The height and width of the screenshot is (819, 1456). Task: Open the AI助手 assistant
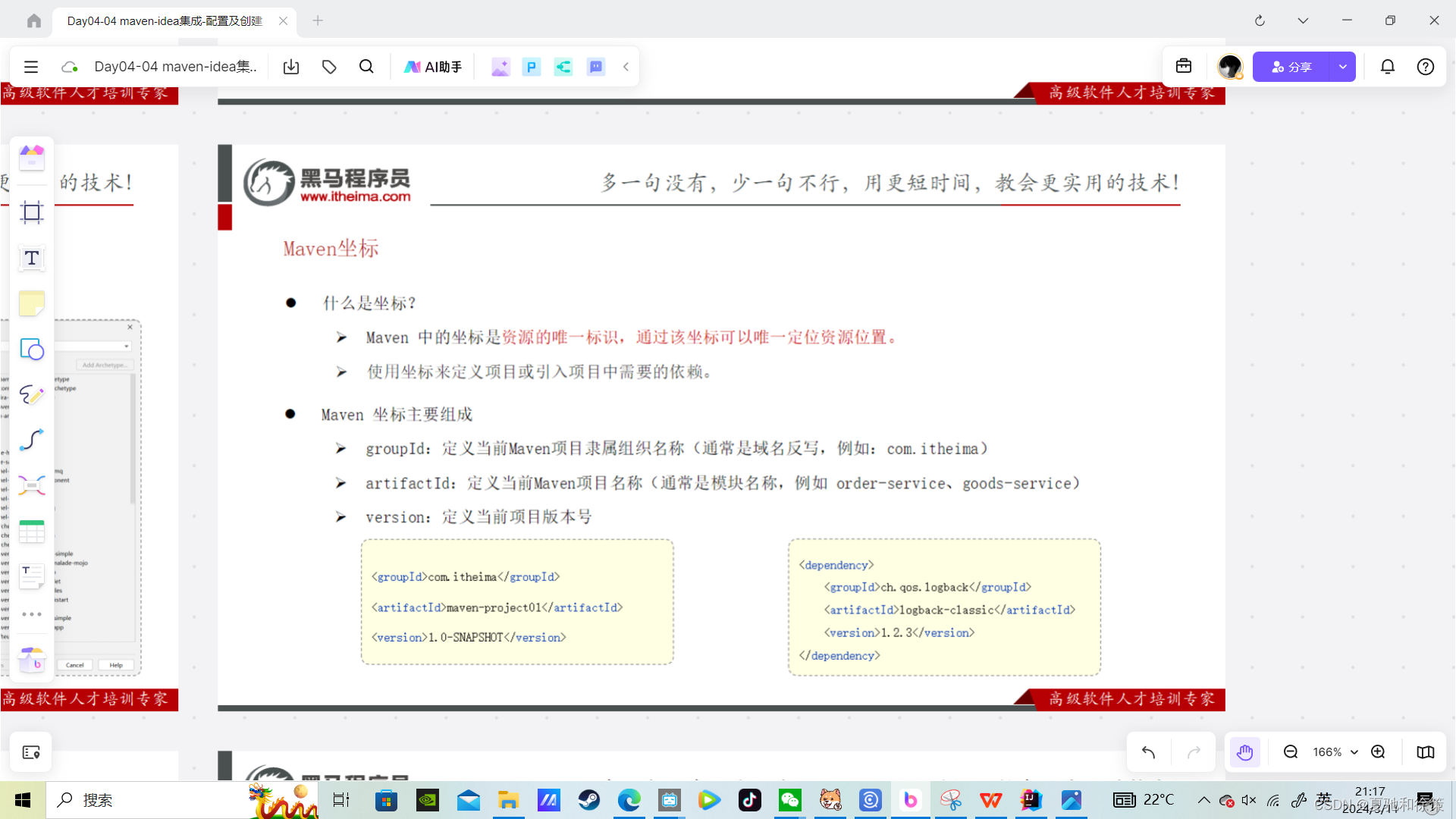433,67
